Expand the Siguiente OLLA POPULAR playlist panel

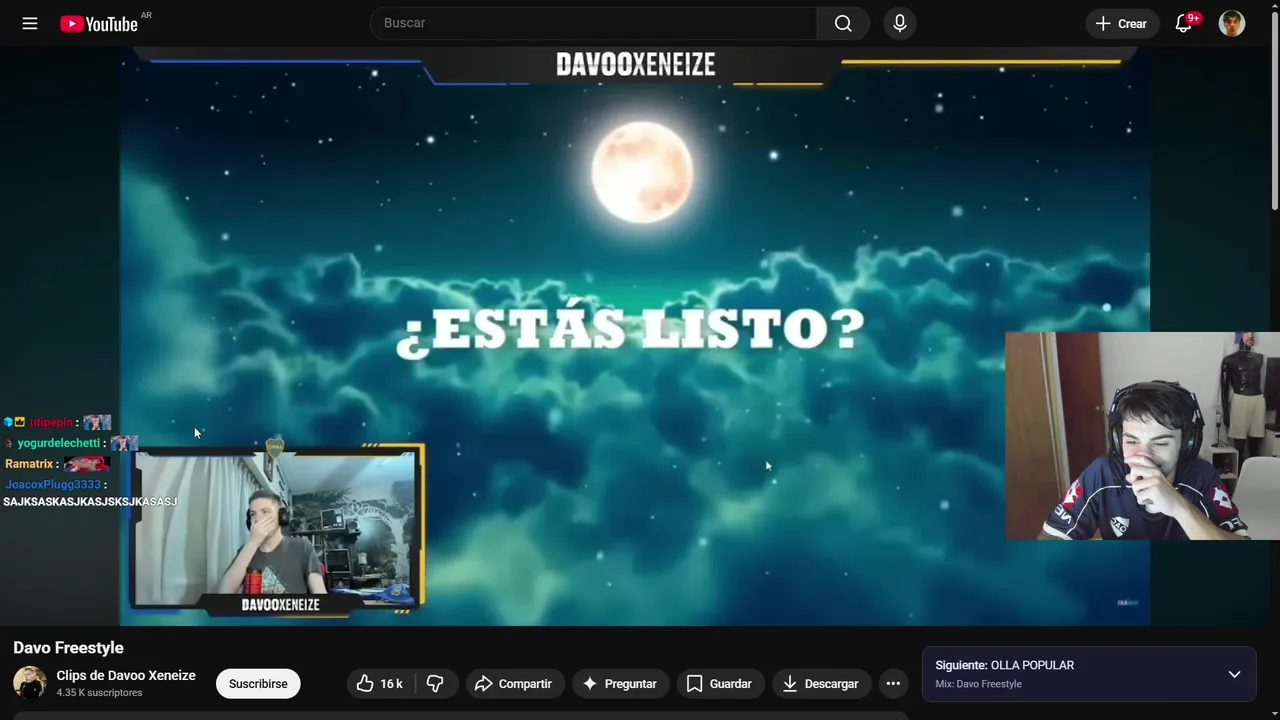point(1234,674)
